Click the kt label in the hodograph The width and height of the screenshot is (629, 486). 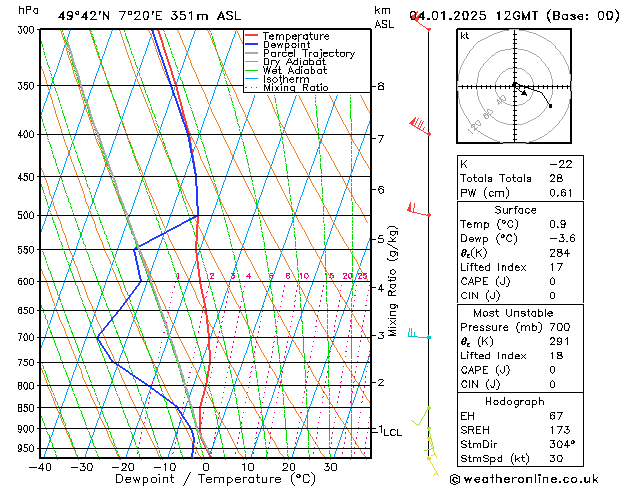465,36
